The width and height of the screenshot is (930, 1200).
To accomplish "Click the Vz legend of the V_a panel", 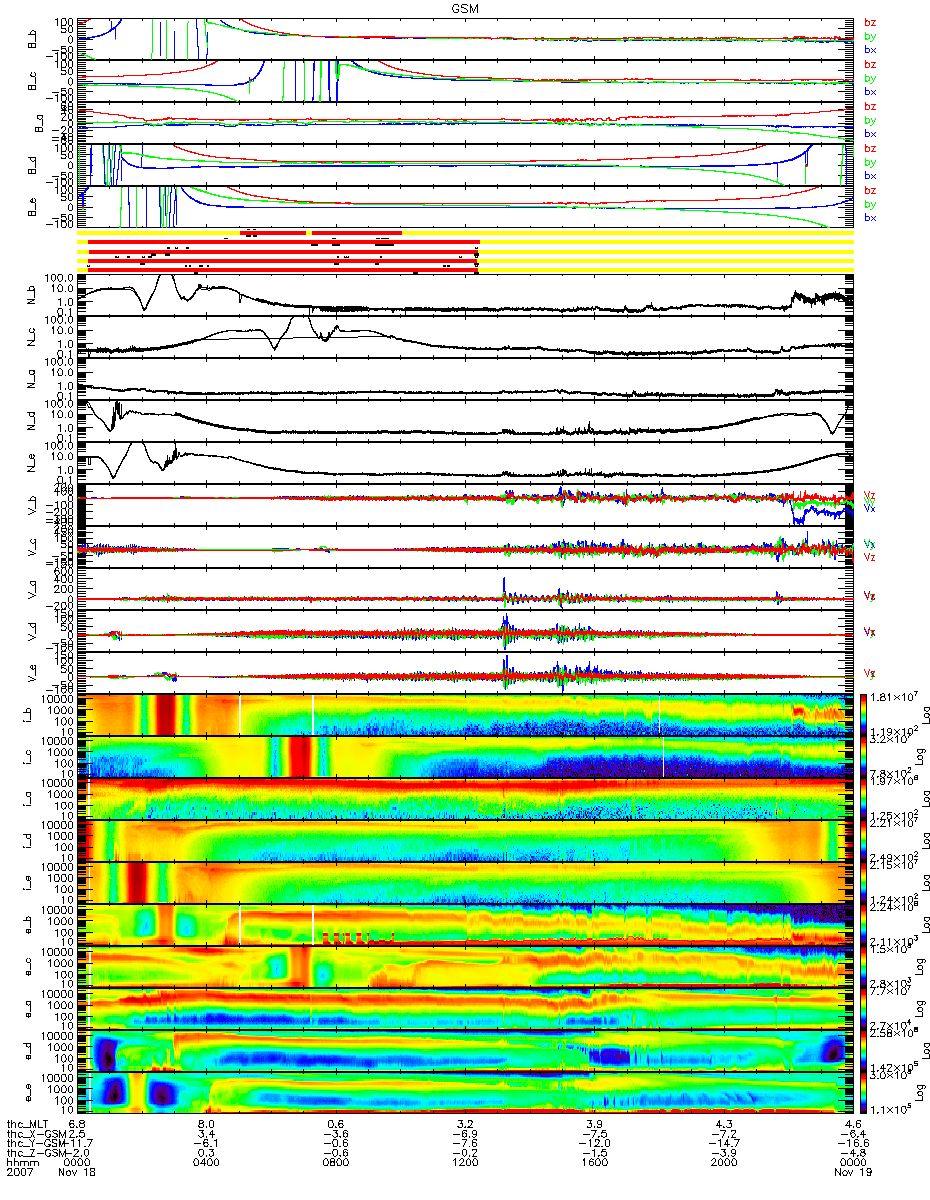I will click(870, 596).
